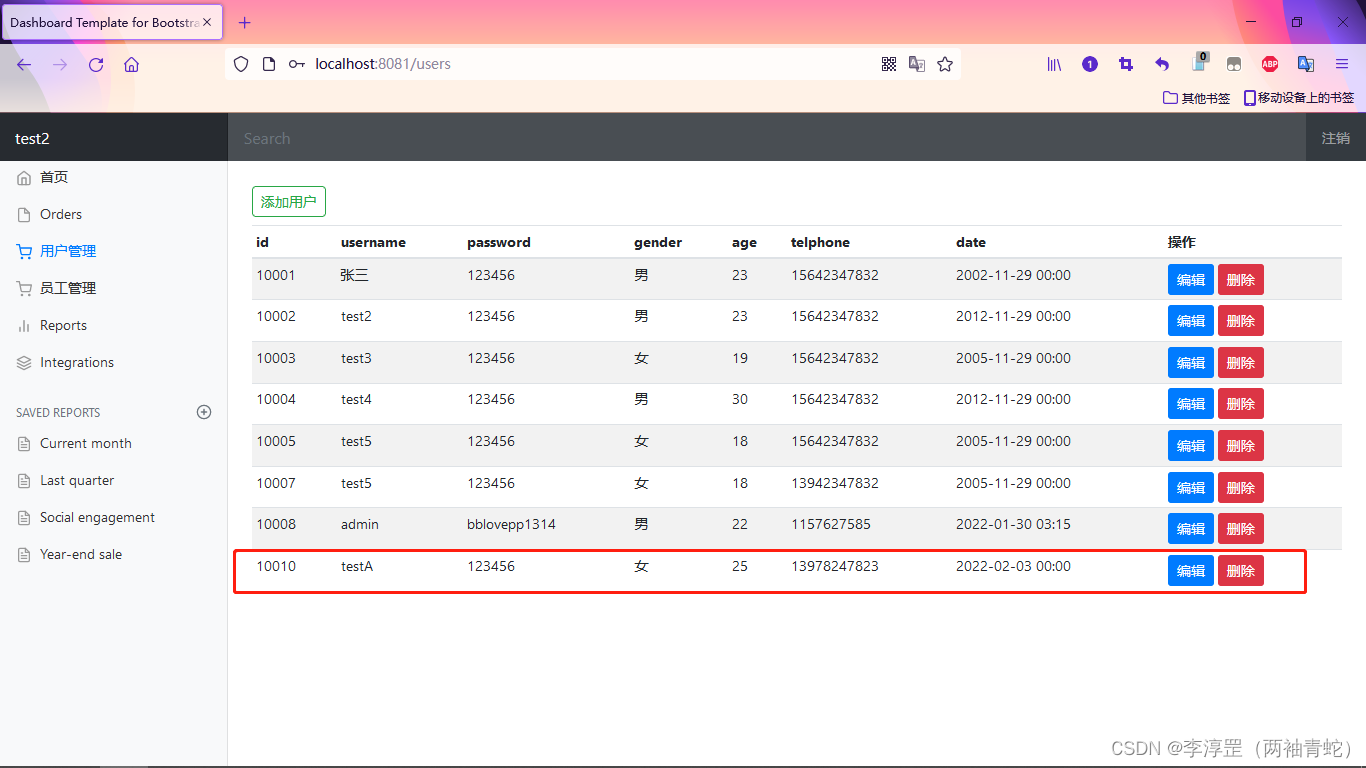The image size is (1366, 768).
Task: Click 删除 for user 10007
Action: point(1241,488)
